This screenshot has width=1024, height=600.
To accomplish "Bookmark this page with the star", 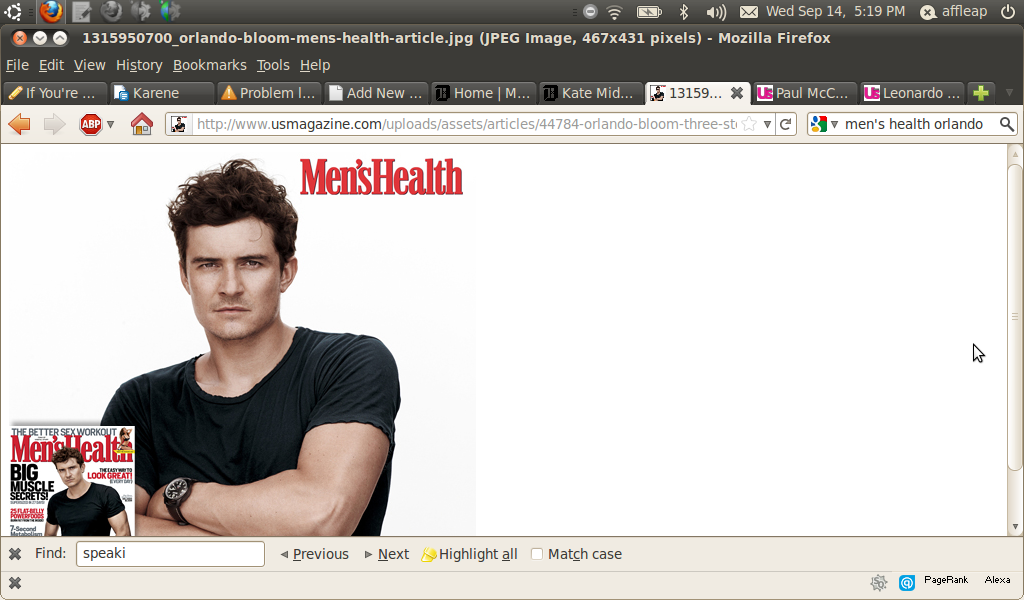I will 749,124.
